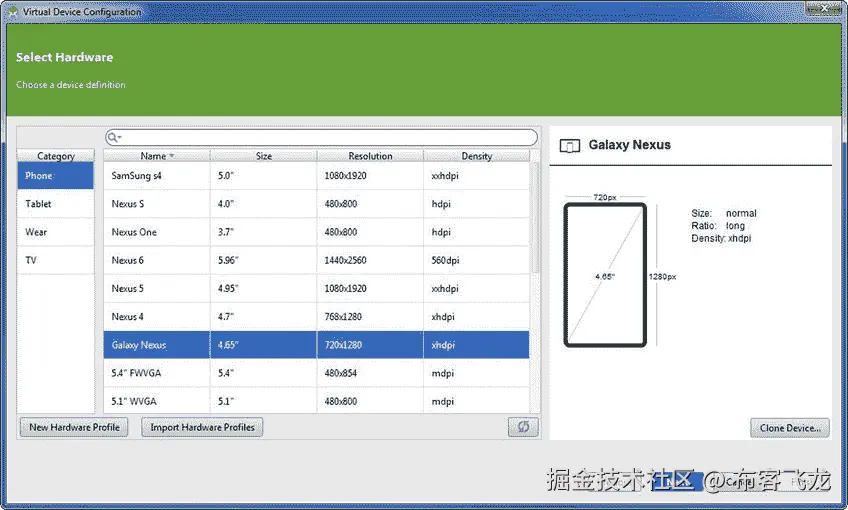This screenshot has width=848, height=510.
Task: Click the device icon beside the Galaxy Nexus title
Action: click(569, 145)
